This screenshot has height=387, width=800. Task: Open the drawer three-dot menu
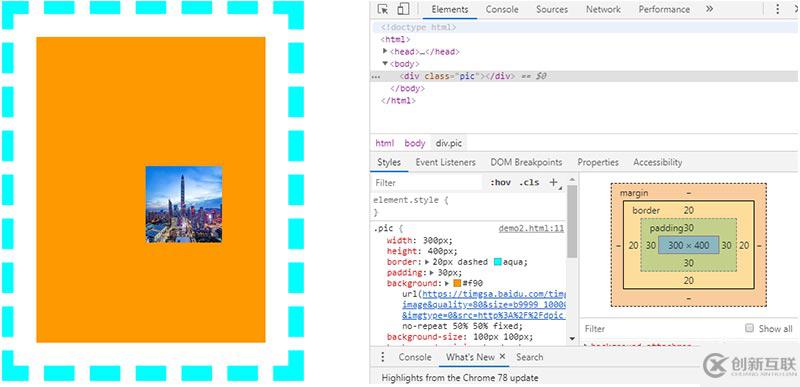pyautogui.click(x=383, y=357)
